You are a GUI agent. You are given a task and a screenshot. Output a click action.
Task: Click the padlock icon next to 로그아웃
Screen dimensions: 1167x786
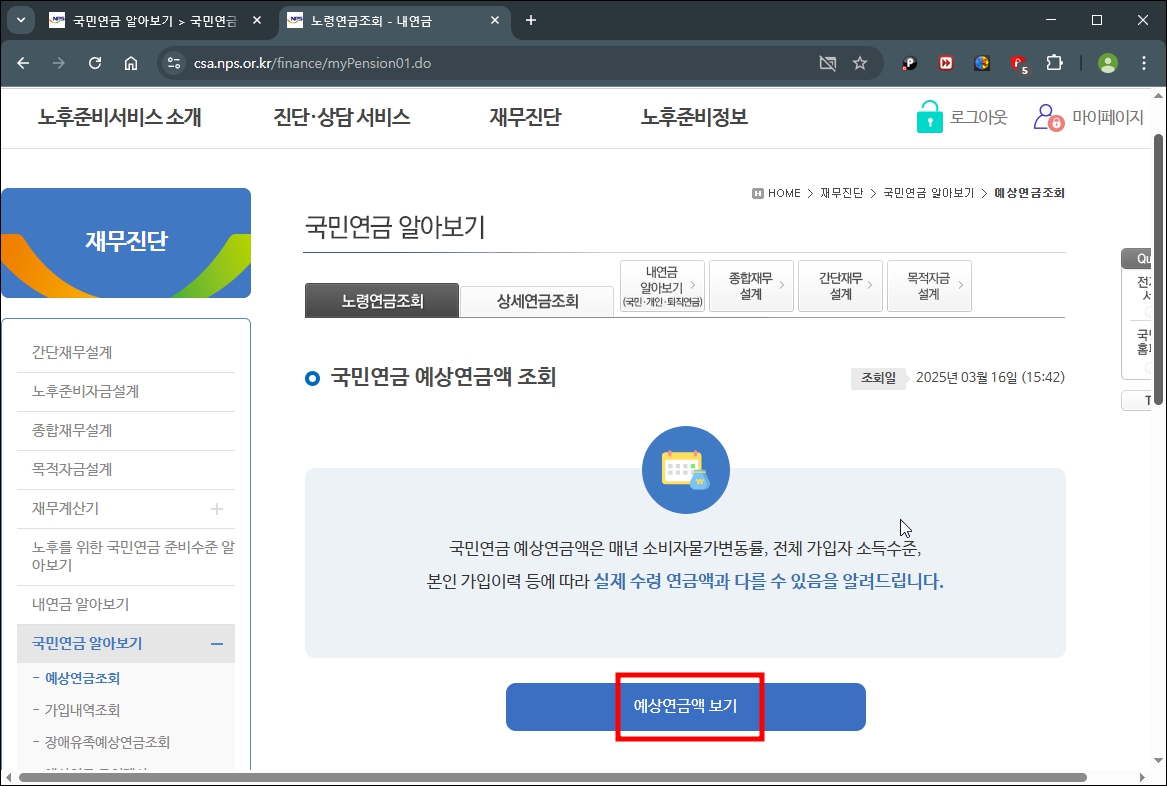click(x=928, y=115)
